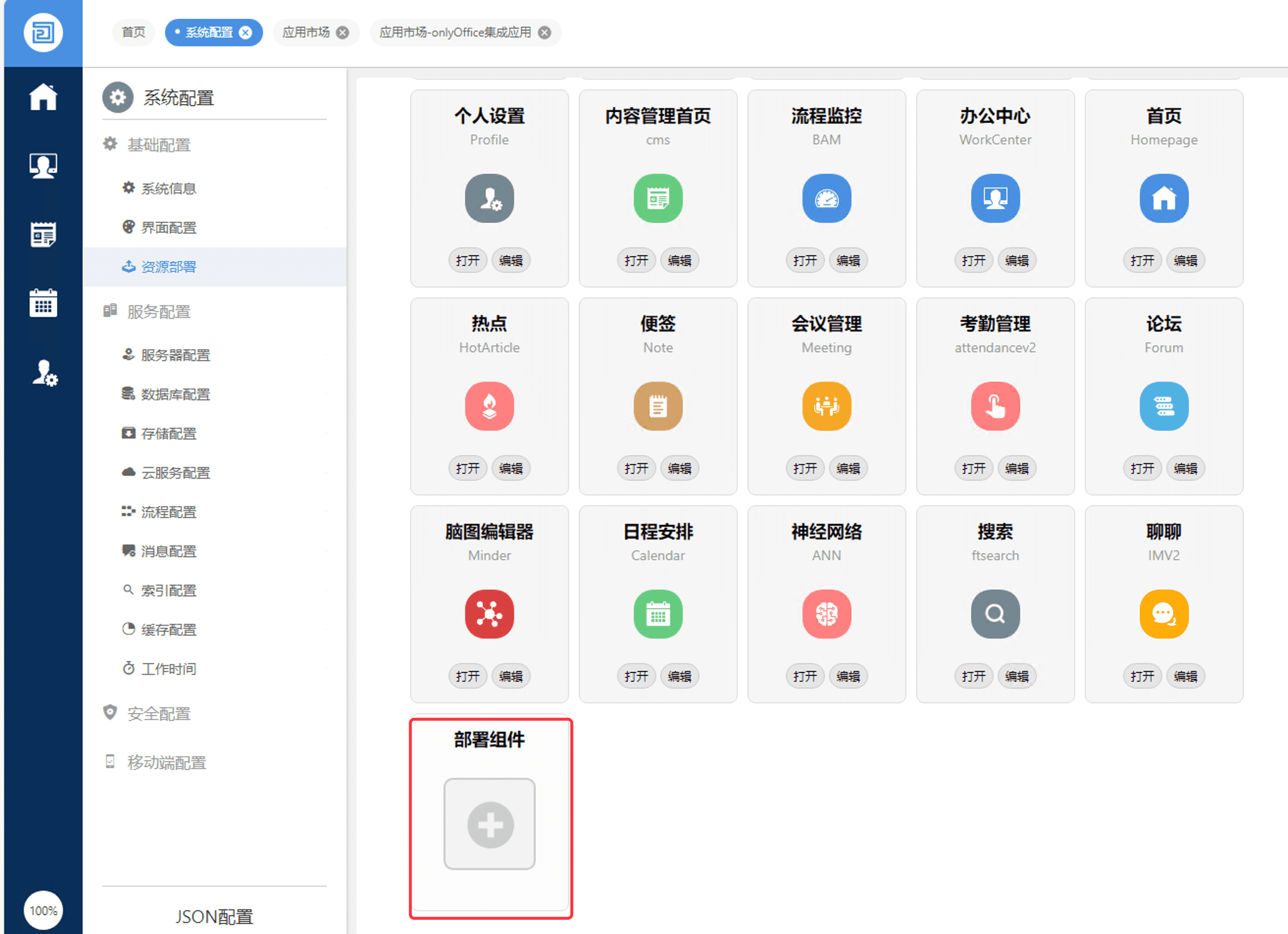Expand the 移动端配置 section

click(x=166, y=762)
